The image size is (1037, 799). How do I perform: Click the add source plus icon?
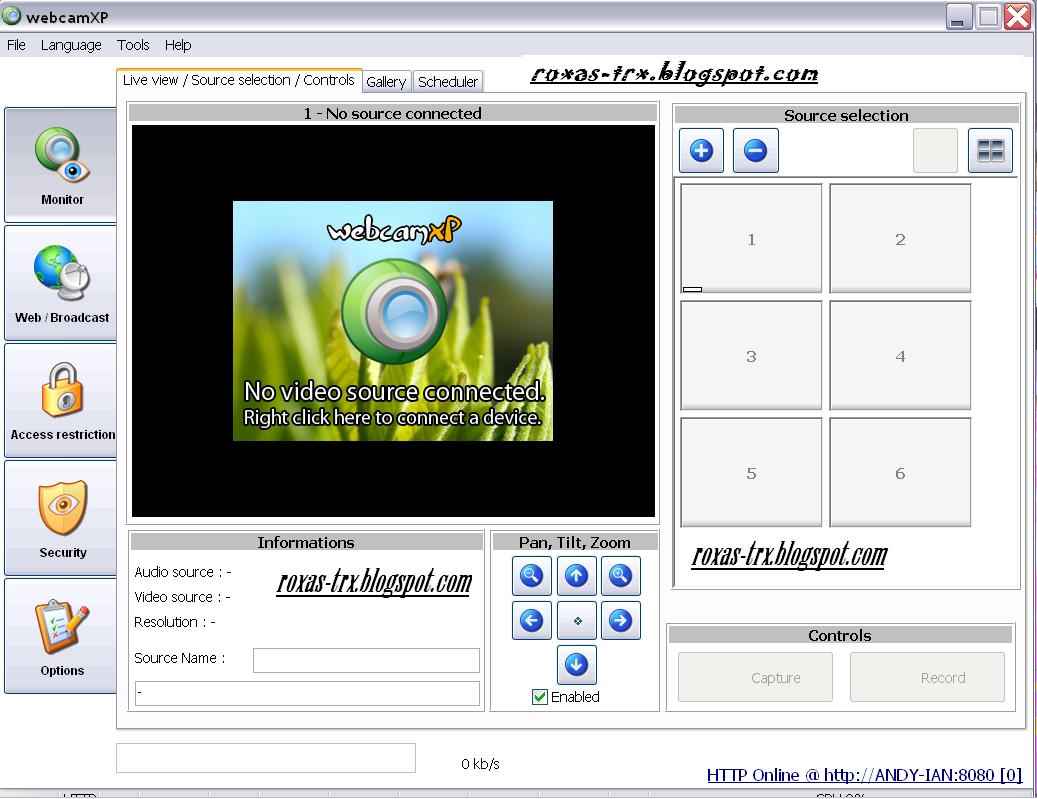pyautogui.click(x=701, y=151)
